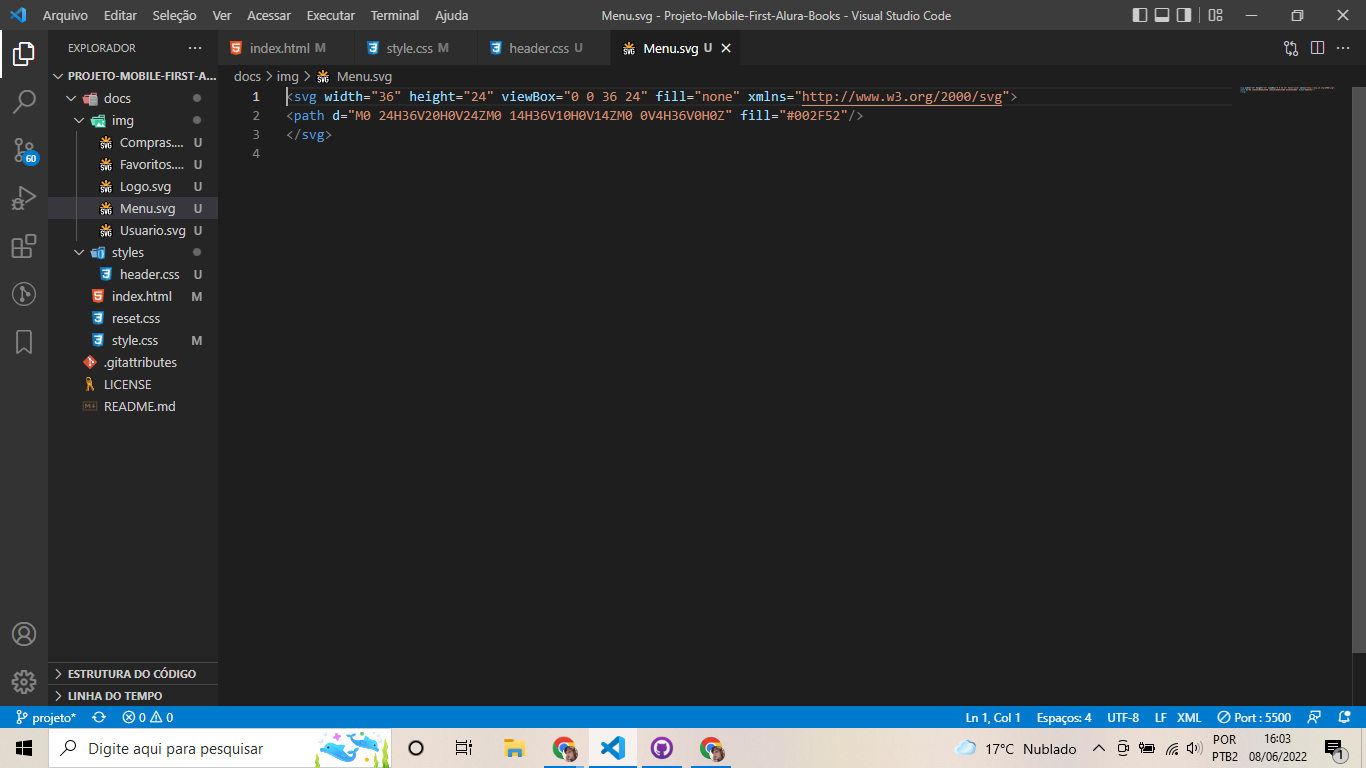The width and height of the screenshot is (1366, 768).
Task: Expand the ESTRUTURA DO CÓDIGO section
Action: pos(134,674)
